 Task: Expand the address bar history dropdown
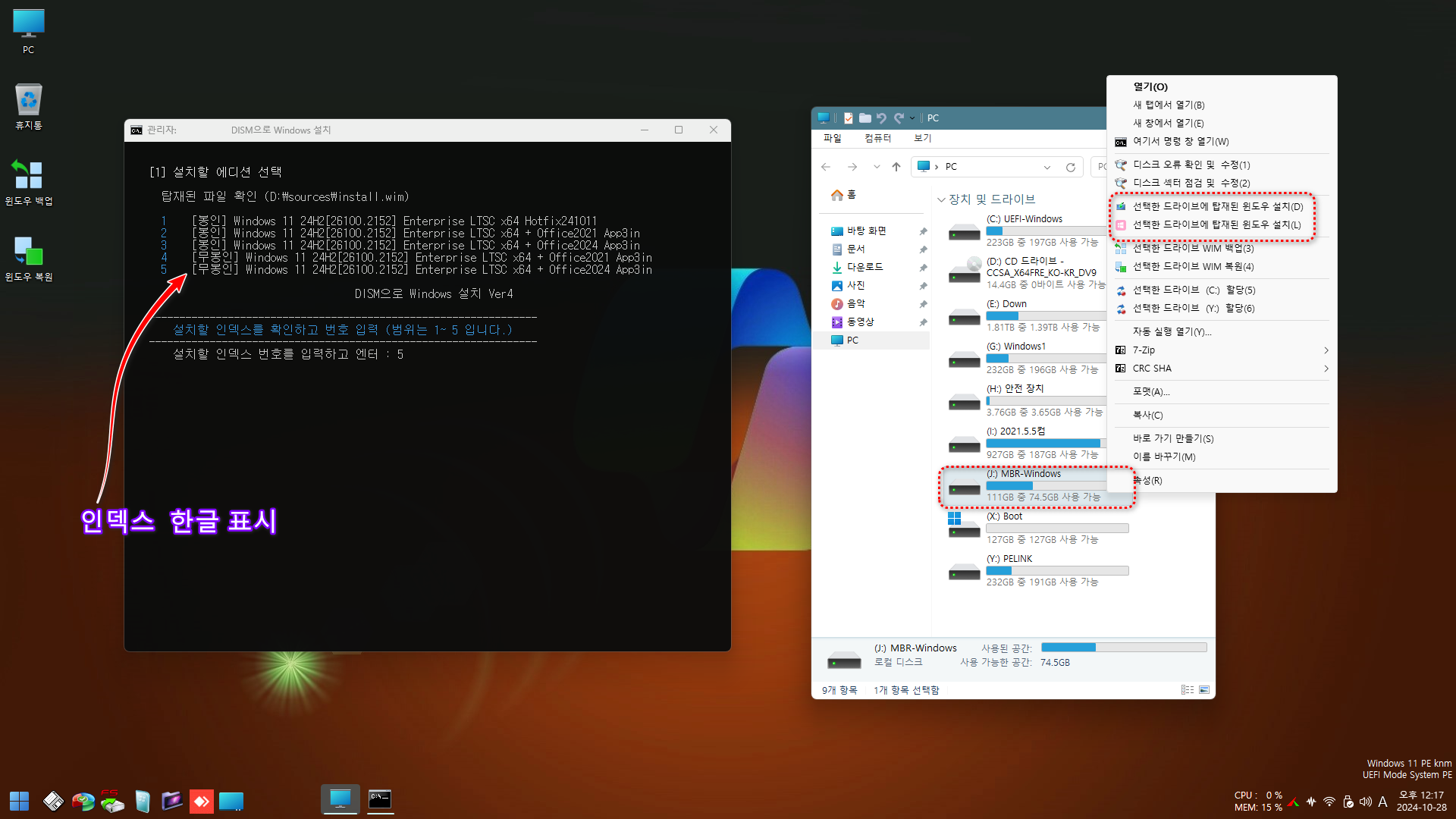(x=1047, y=168)
